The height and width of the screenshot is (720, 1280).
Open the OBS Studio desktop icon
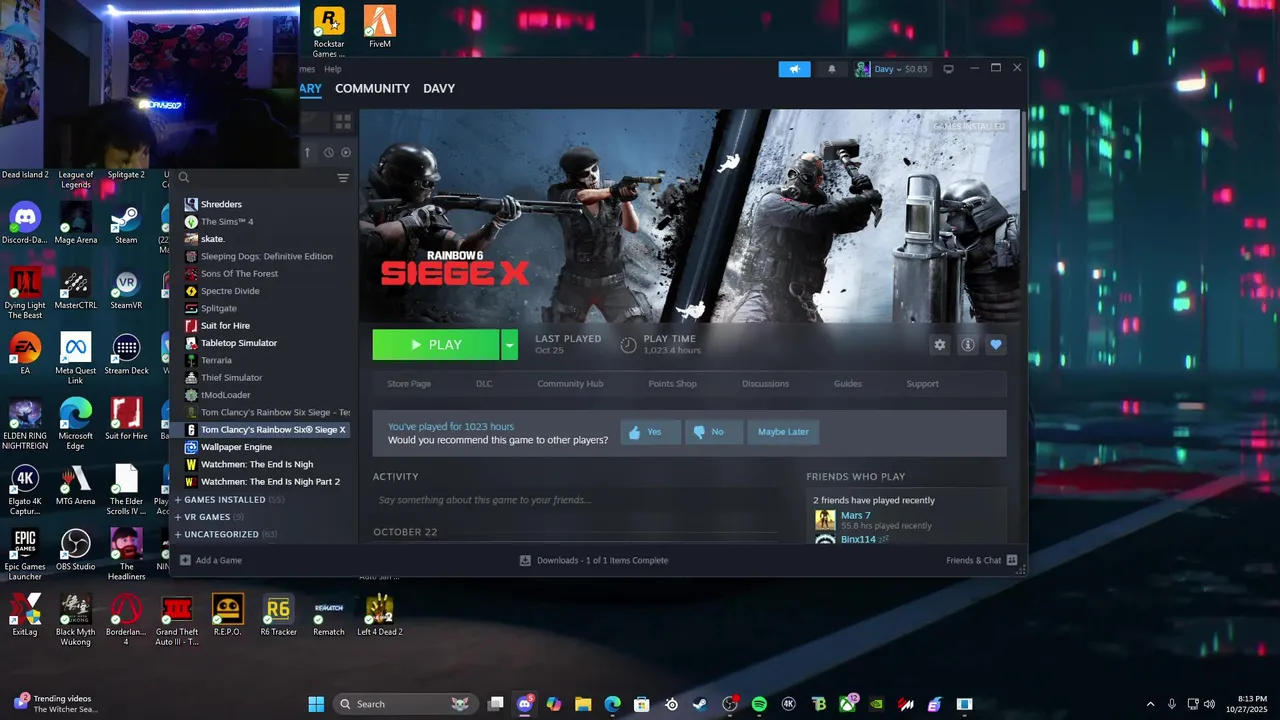[x=76, y=550]
